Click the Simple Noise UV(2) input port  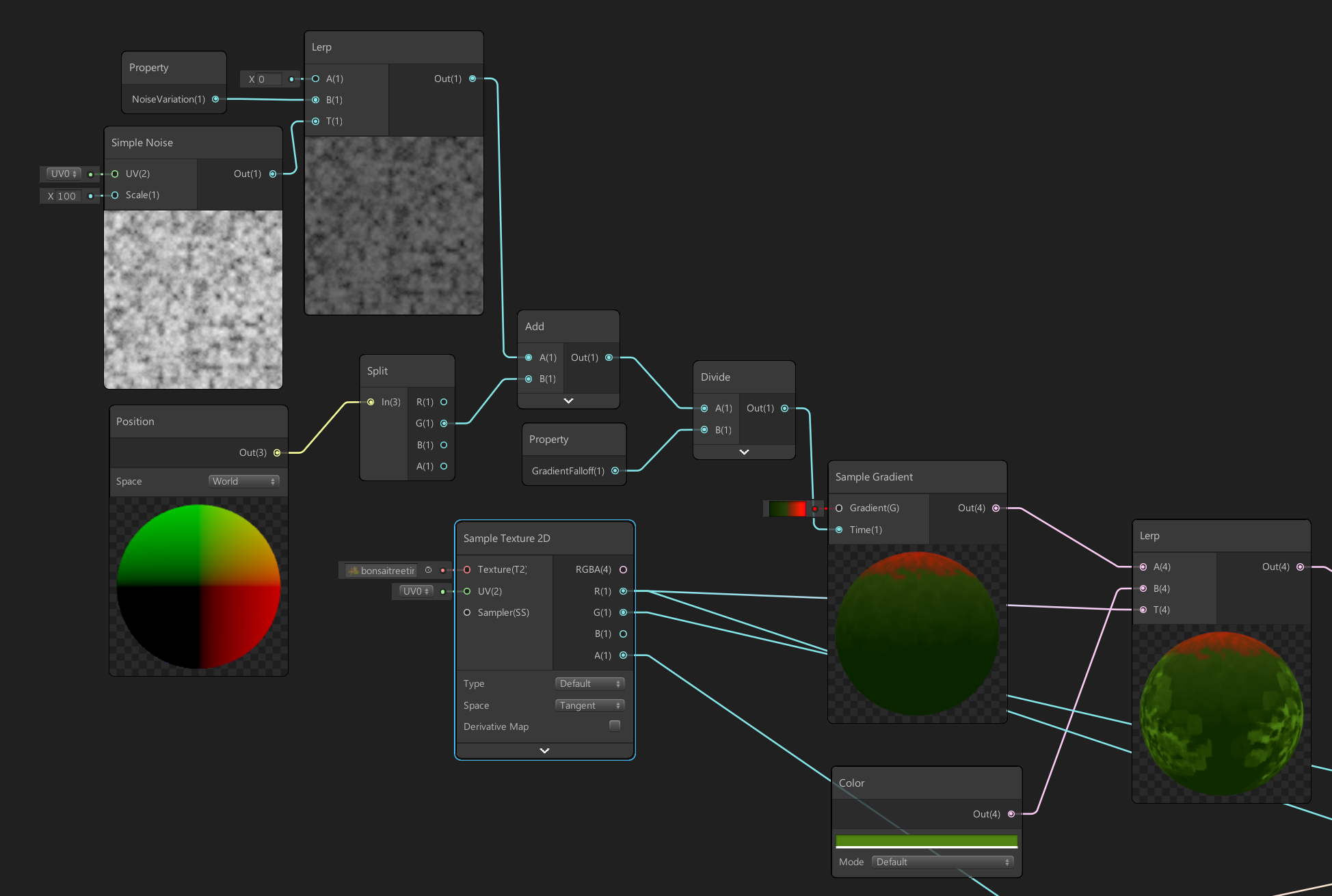(x=115, y=174)
